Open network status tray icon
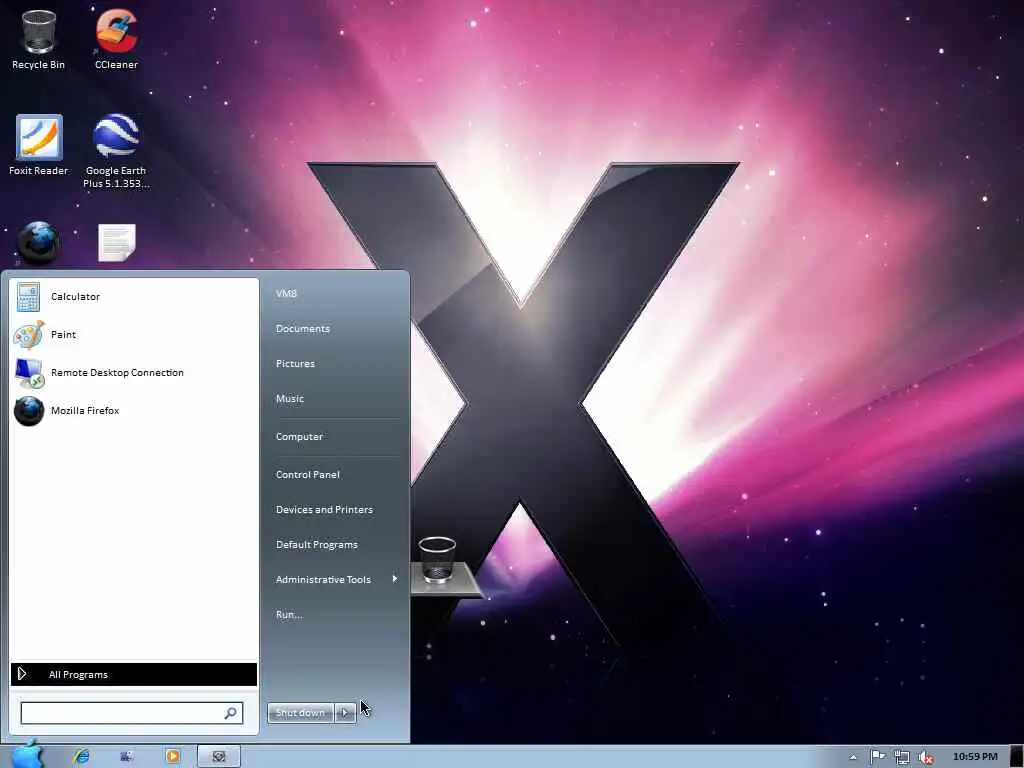The image size is (1024, 768). (x=901, y=757)
